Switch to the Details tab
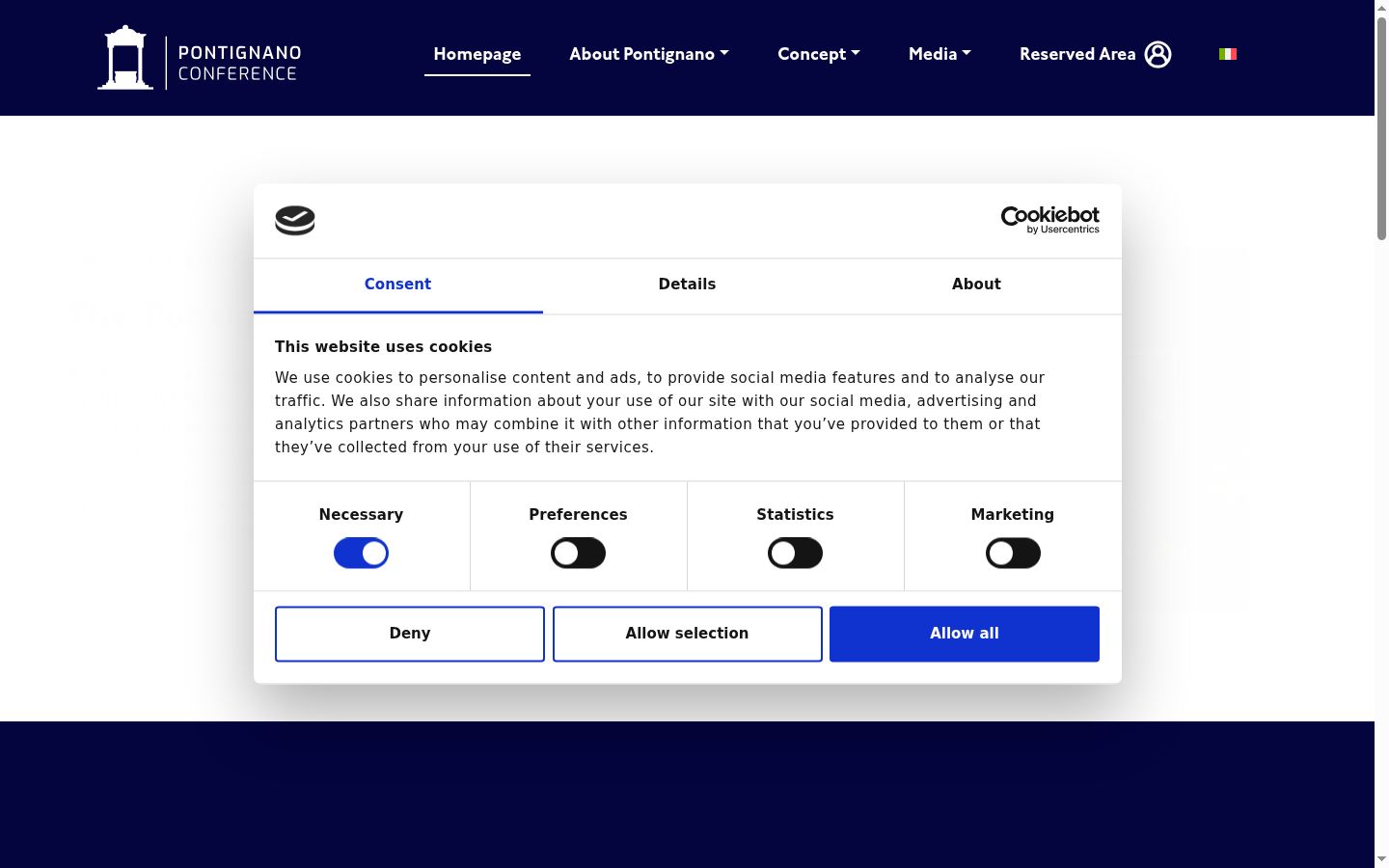Image resolution: width=1389 pixels, height=868 pixels. coord(687,285)
